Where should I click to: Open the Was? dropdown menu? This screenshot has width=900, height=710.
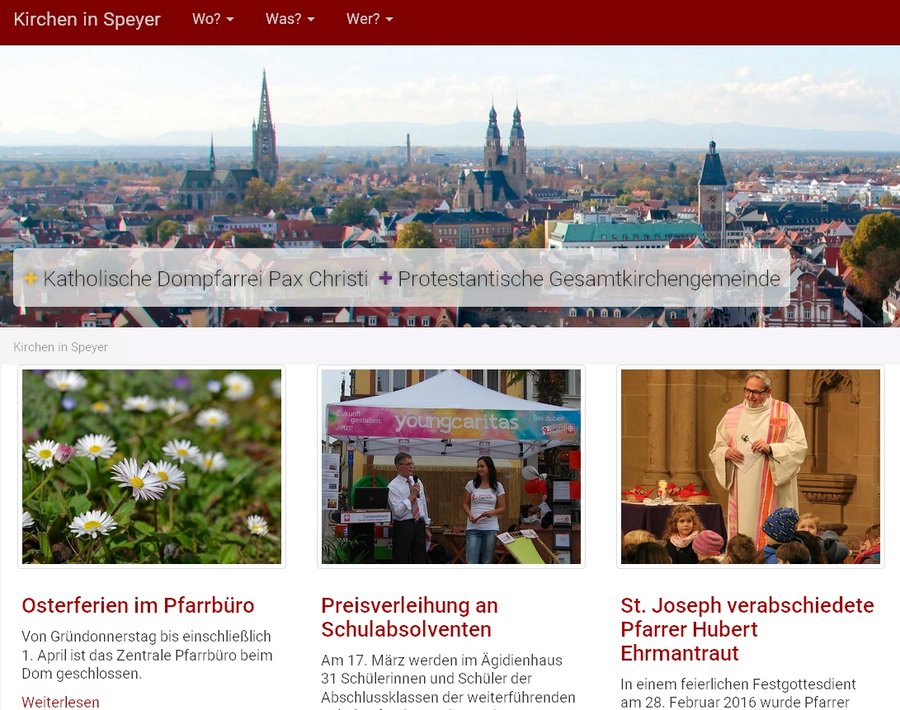(x=290, y=19)
